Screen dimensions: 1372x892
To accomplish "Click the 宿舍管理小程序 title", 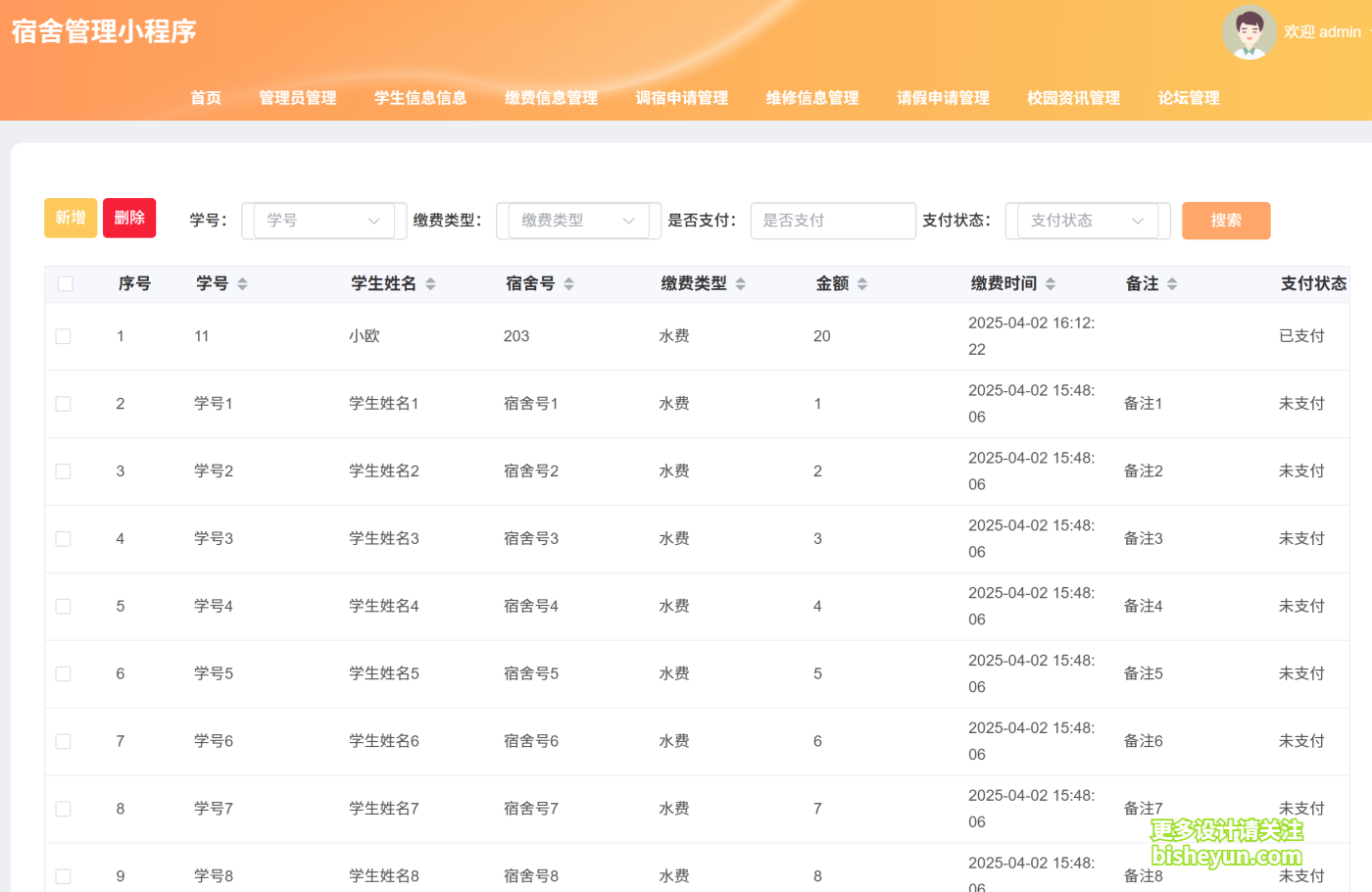I will pos(104,31).
